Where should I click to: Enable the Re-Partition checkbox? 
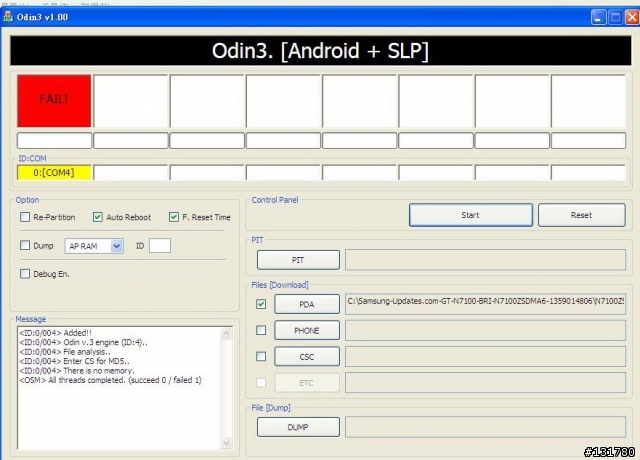click(x=25, y=217)
